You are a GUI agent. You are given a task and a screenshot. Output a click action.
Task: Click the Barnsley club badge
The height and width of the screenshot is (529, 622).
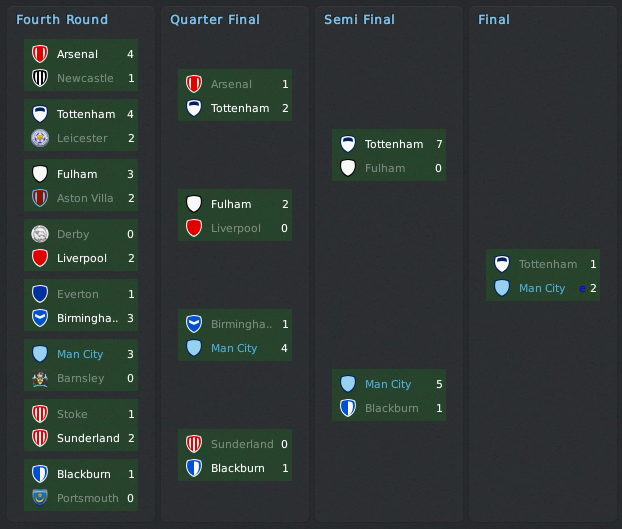(x=40, y=378)
